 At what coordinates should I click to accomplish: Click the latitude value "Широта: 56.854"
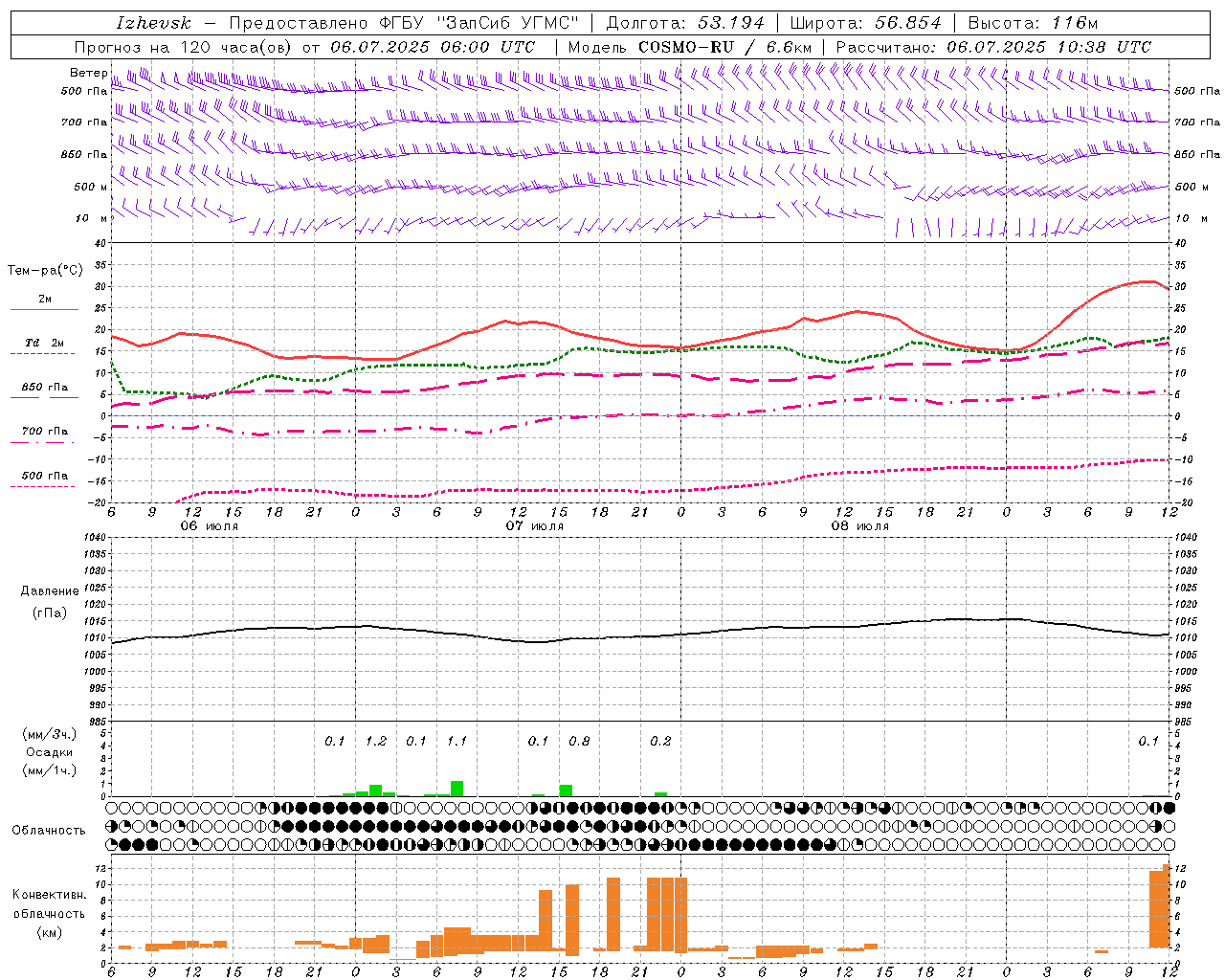(865, 23)
